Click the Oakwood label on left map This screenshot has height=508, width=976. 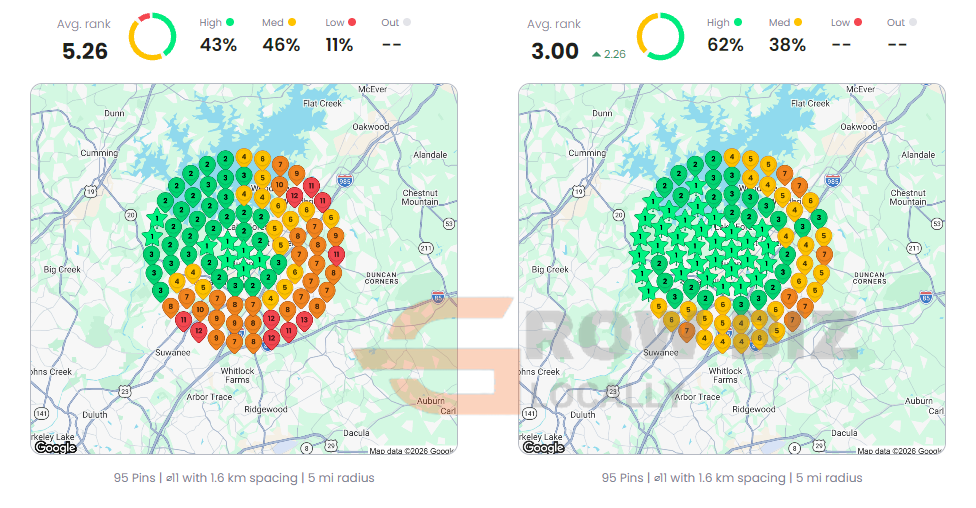371,127
